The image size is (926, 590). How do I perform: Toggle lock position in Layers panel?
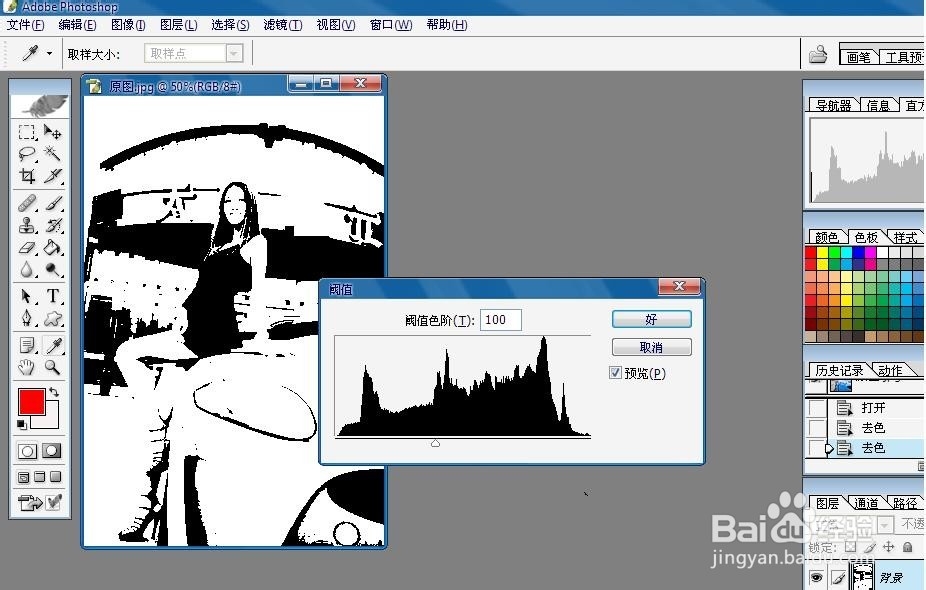point(888,547)
